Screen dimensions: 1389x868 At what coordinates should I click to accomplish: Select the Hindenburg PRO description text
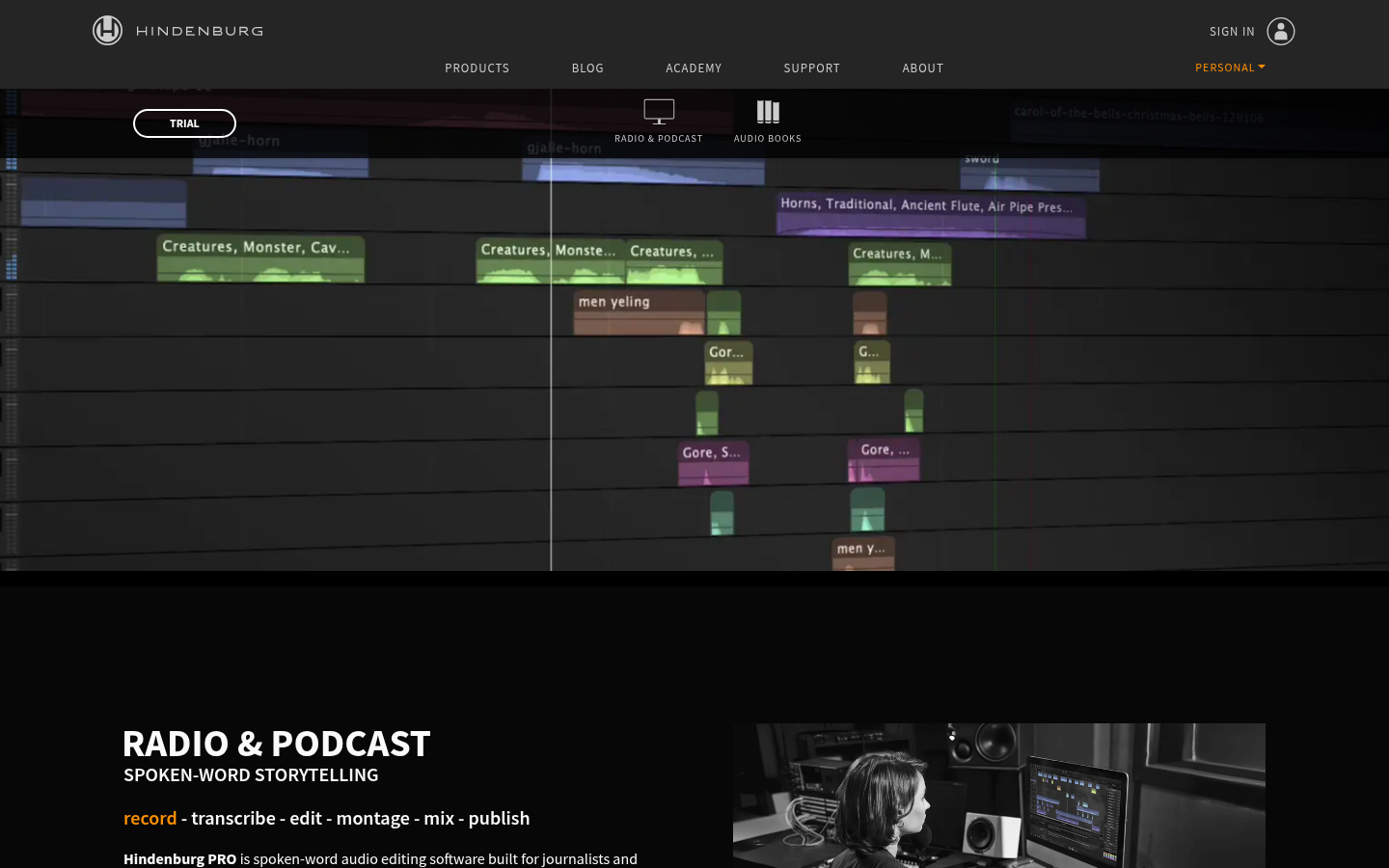(380, 858)
